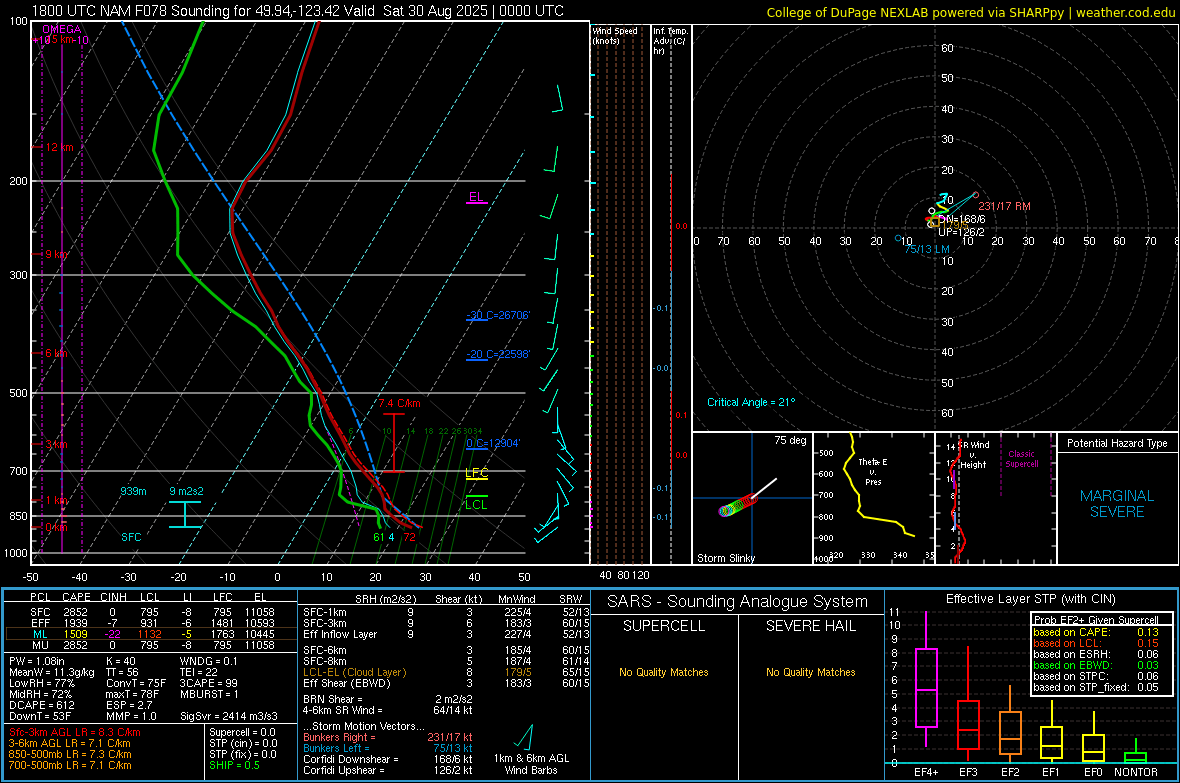Click the red 'Sfc-3km AGL LR = 8.3 C/km' line
The image size is (1180, 783).
75,732
